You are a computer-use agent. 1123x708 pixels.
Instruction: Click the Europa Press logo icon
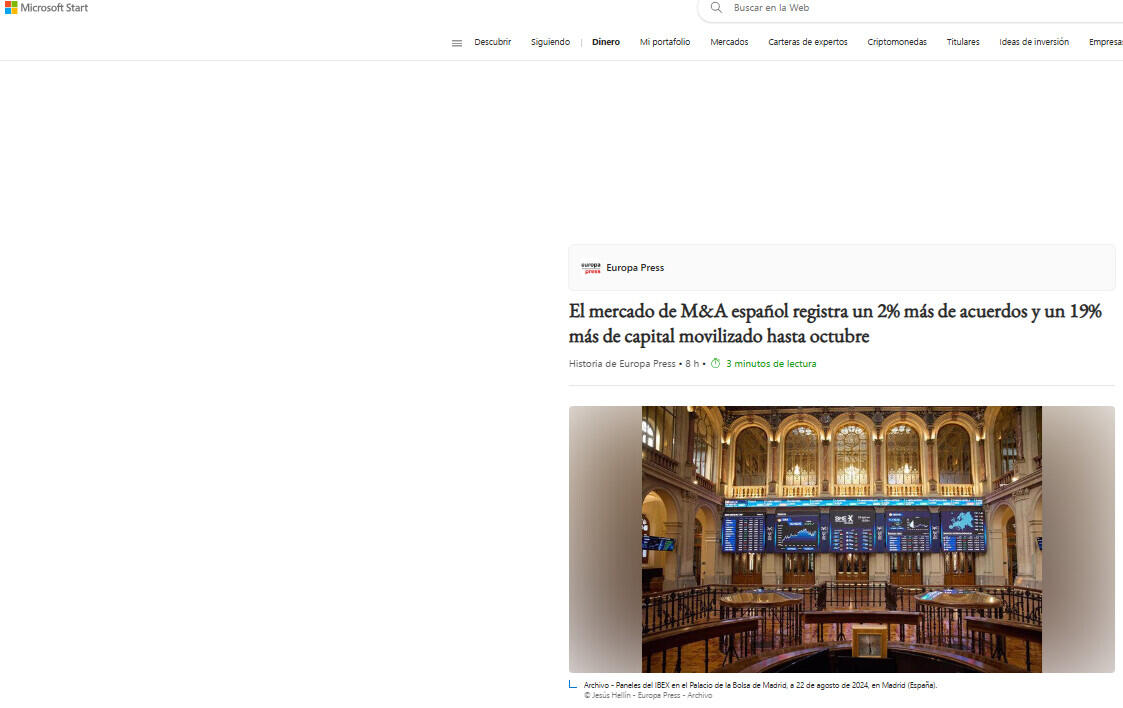[x=591, y=268]
